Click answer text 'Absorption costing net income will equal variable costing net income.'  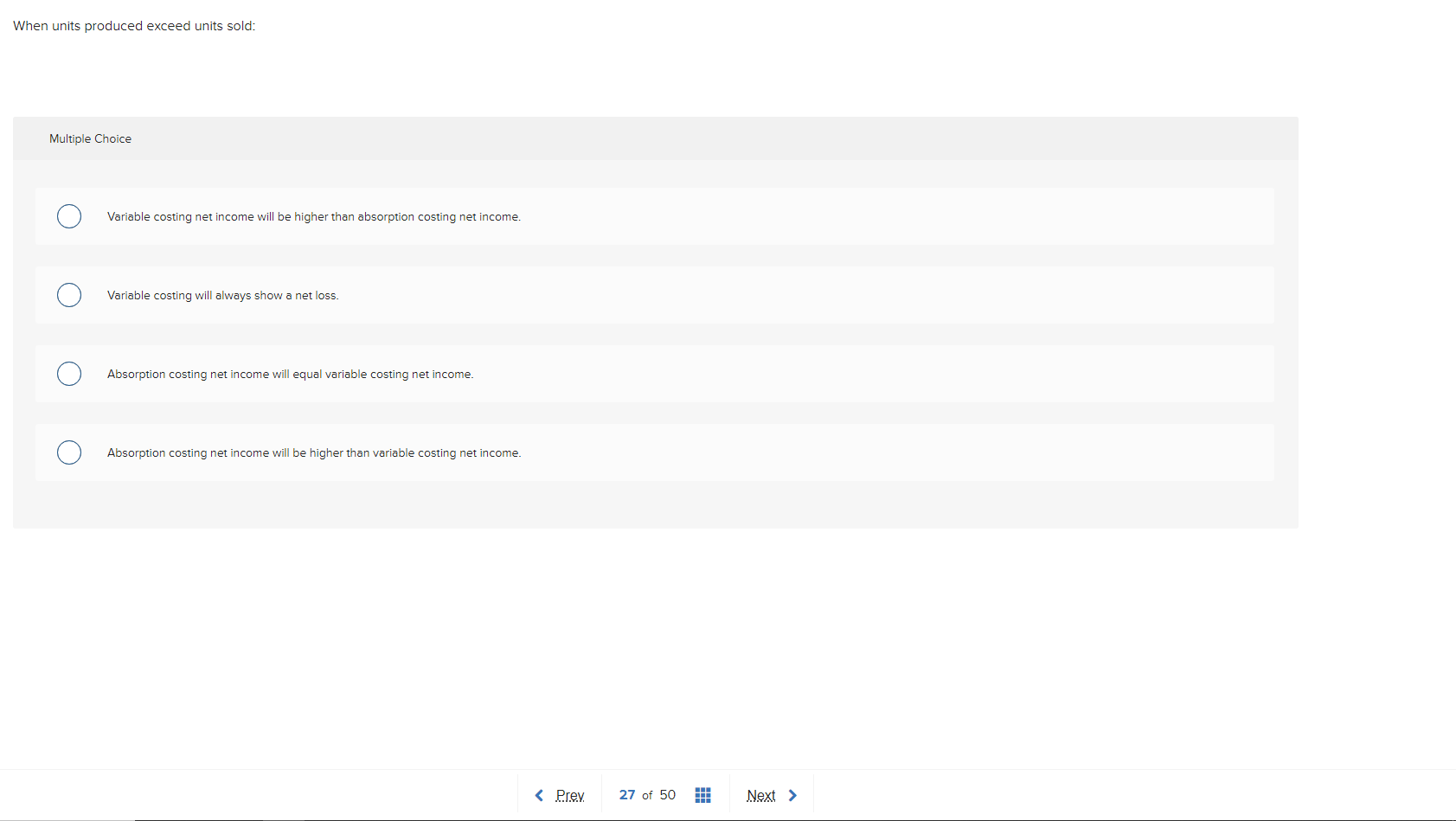click(x=291, y=374)
